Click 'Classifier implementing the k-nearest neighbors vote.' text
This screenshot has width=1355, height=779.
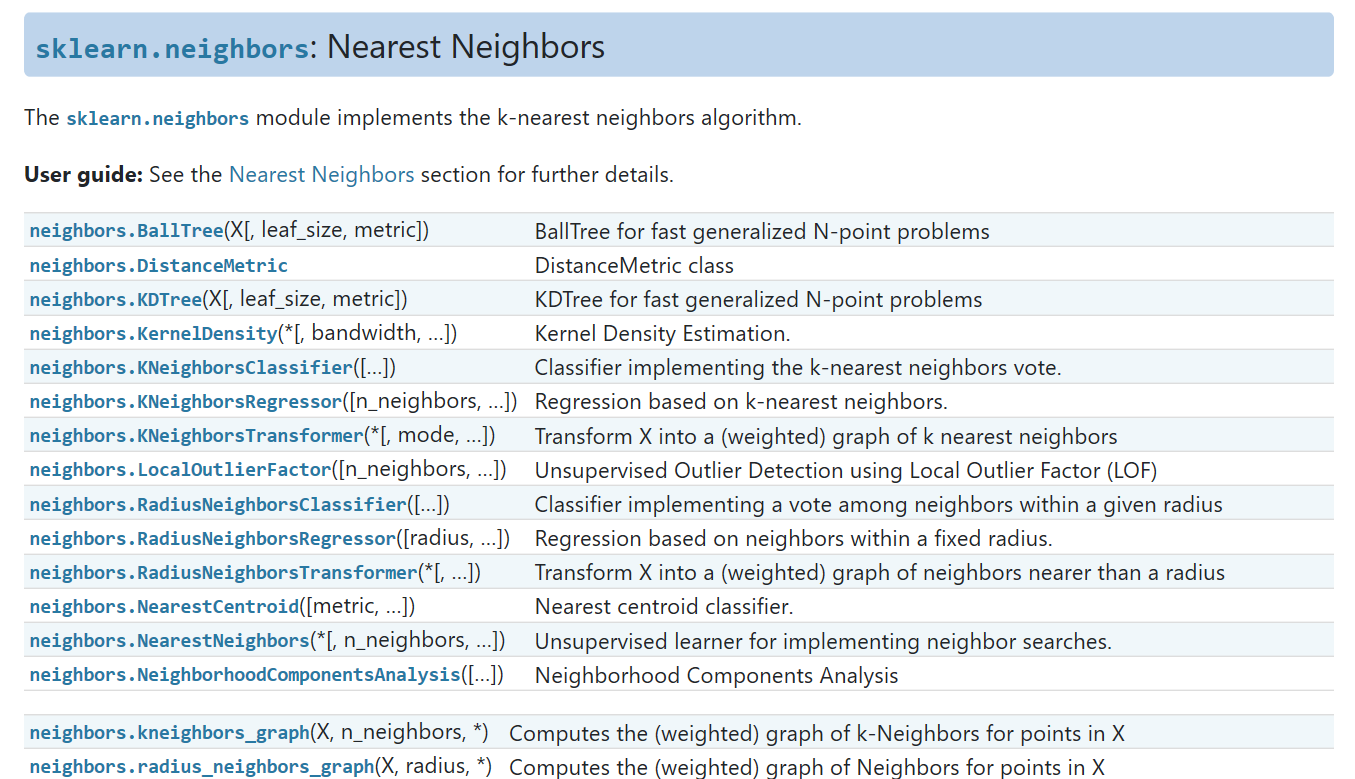(798, 367)
